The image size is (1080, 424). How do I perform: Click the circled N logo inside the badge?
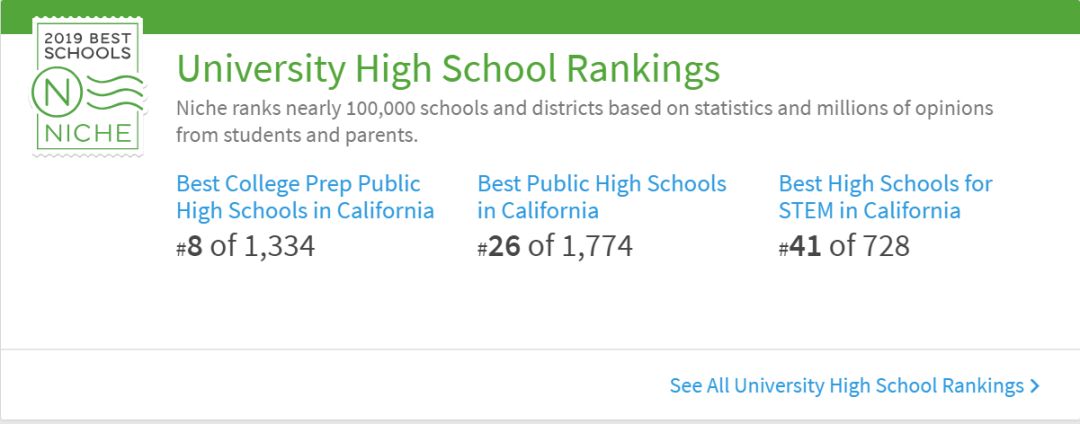[57, 93]
